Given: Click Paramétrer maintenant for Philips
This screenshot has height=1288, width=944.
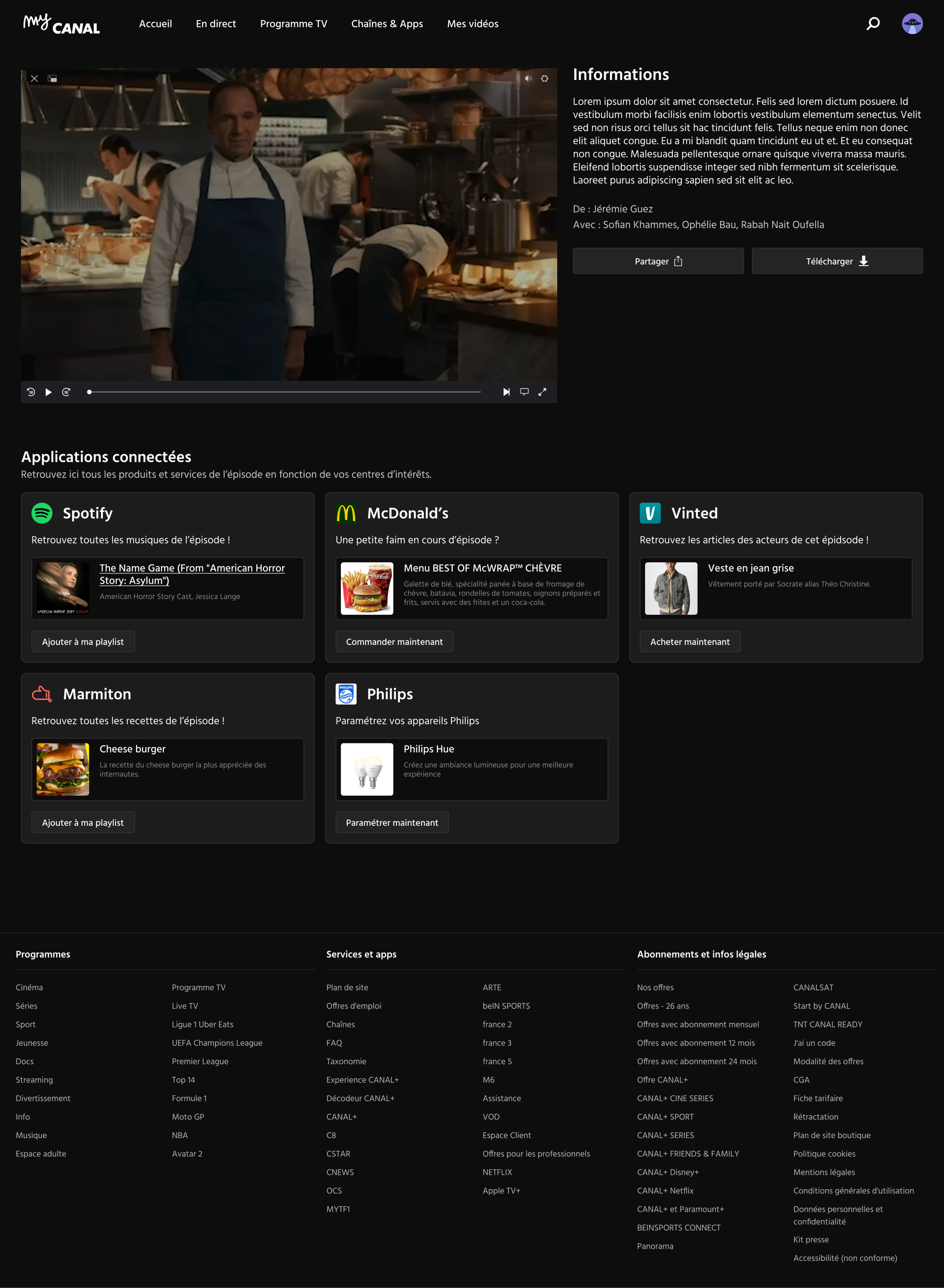Looking at the screenshot, I should 392,822.
